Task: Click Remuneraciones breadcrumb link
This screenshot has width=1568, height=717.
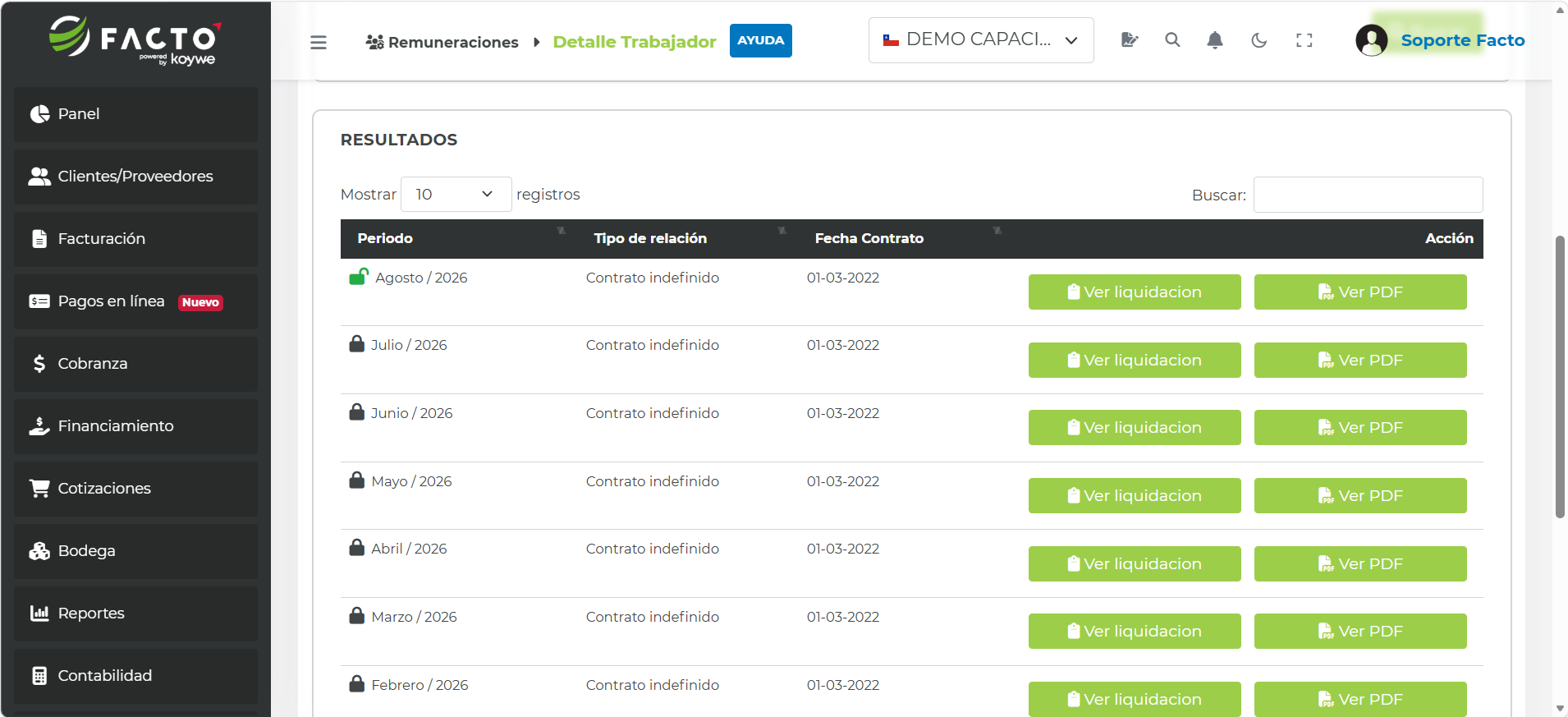Action: coord(442,42)
